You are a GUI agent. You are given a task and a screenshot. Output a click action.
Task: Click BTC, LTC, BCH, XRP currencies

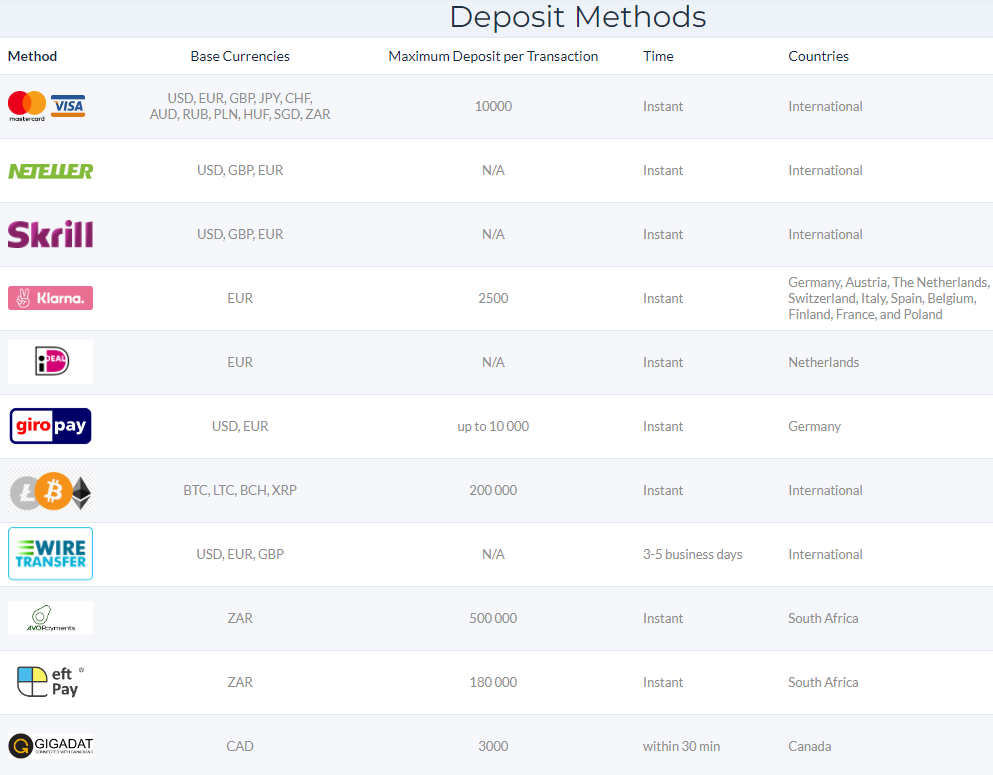[240, 490]
